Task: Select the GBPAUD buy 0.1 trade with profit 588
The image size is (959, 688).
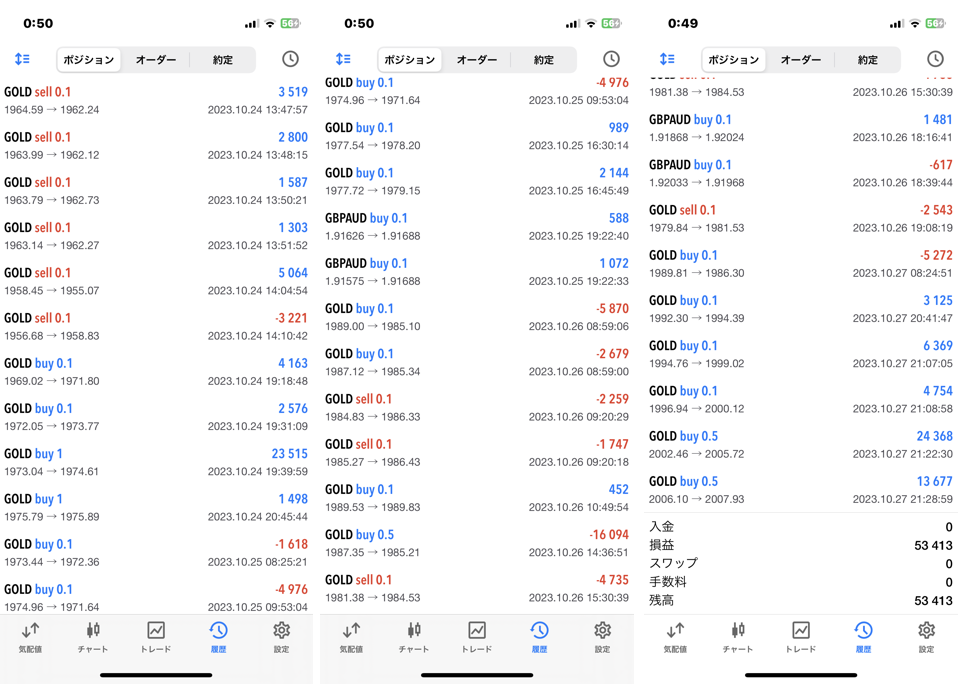Action: (x=477, y=226)
